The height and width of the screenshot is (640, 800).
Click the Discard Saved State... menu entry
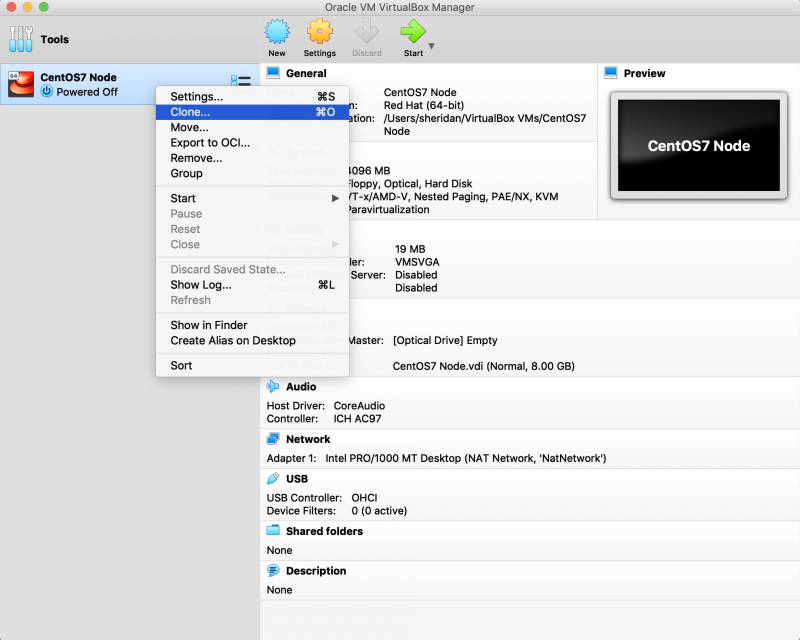pyautogui.click(x=253, y=269)
